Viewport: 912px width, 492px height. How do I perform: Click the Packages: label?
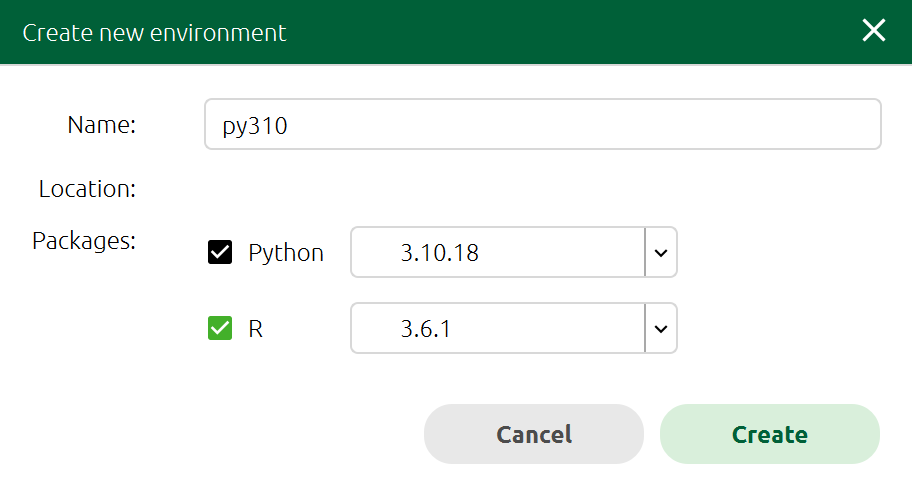[x=84, y=241]
